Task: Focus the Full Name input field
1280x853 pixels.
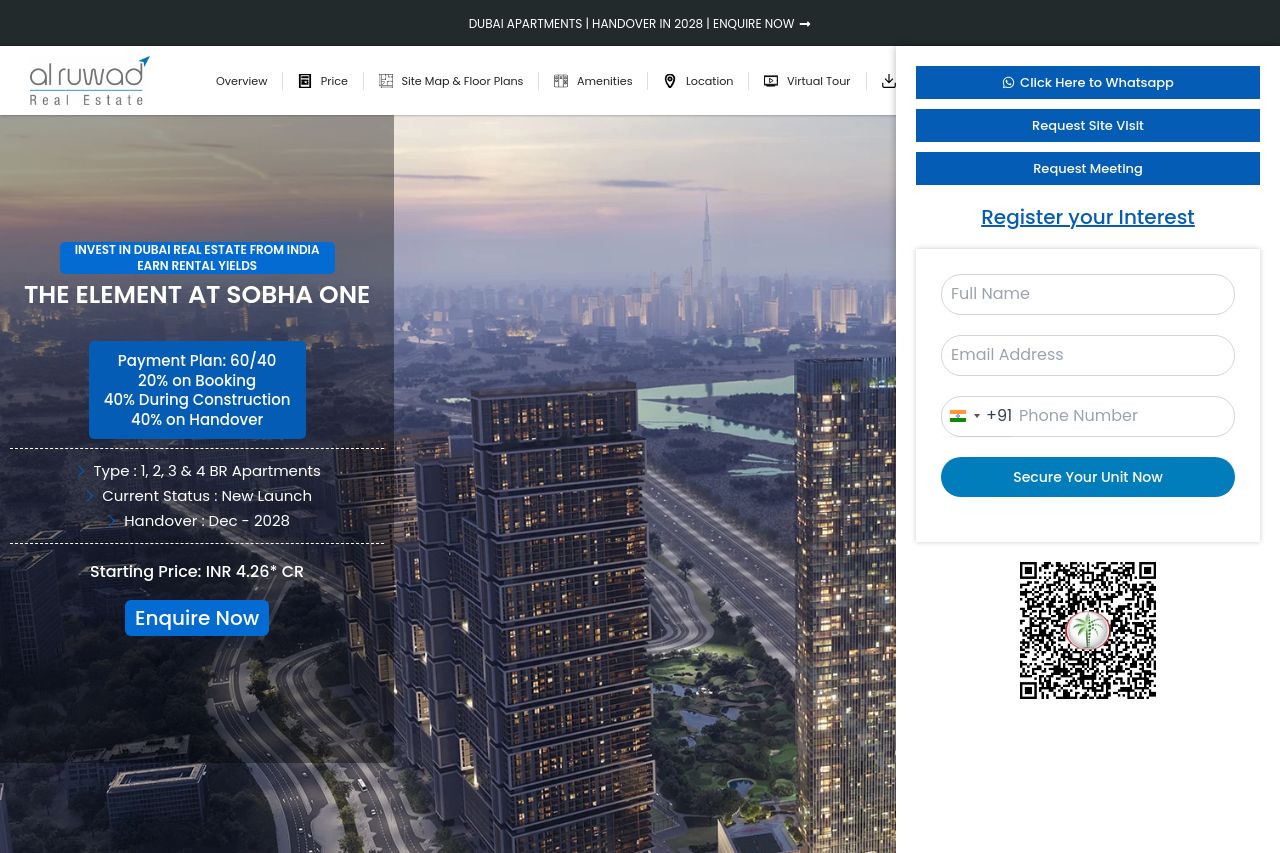Action: pos(1088,294)
